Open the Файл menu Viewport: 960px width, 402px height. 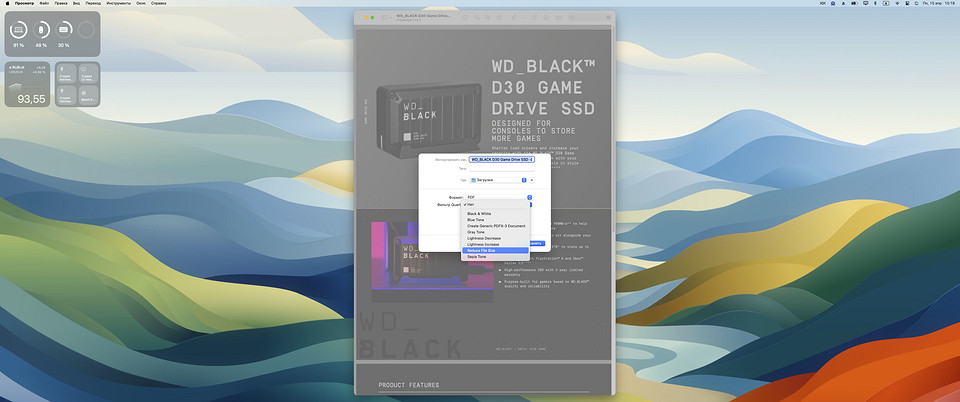(44, 3)
